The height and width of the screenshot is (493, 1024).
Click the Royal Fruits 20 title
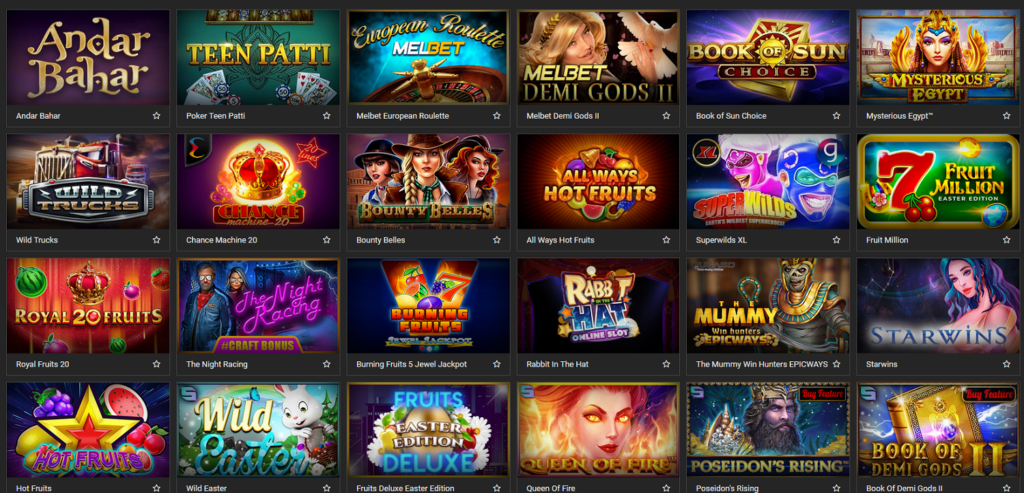[42, 364]
